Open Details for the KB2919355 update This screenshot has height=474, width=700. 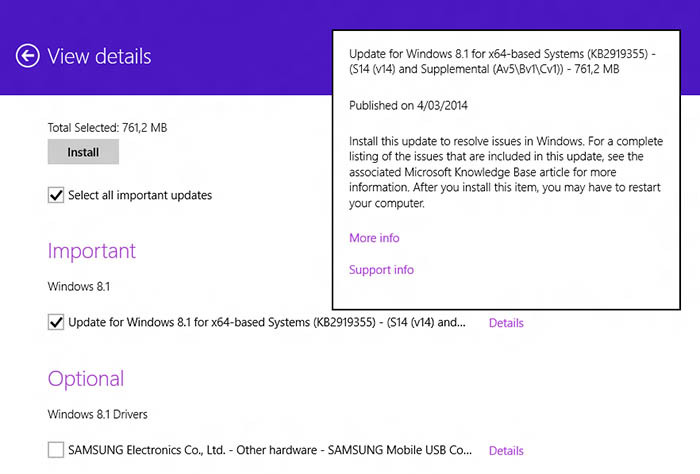tap(505, 323)
